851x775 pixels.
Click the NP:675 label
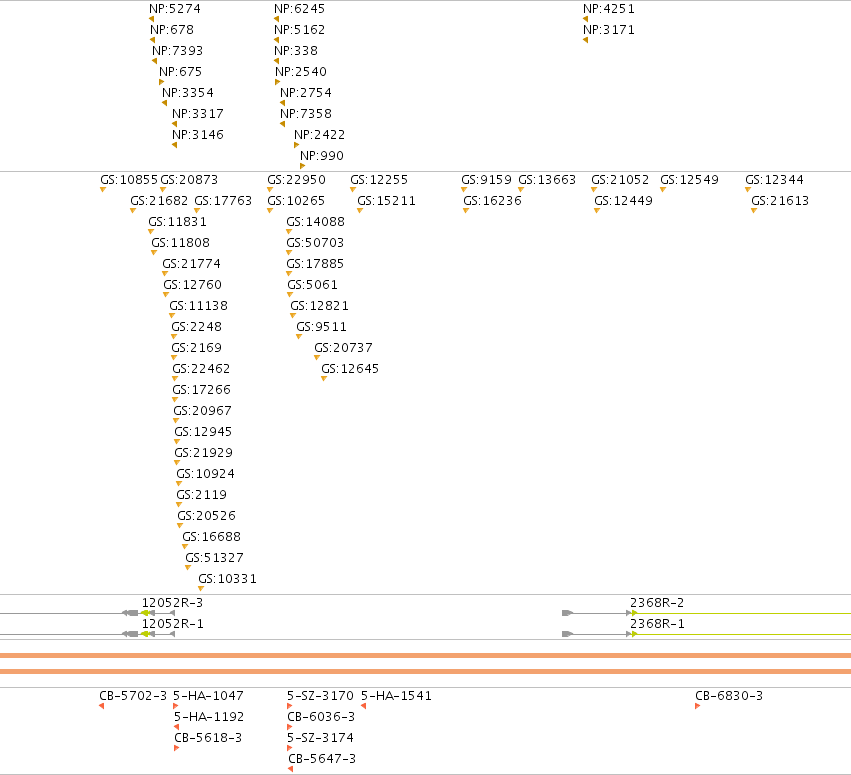(x=180, y=72)
